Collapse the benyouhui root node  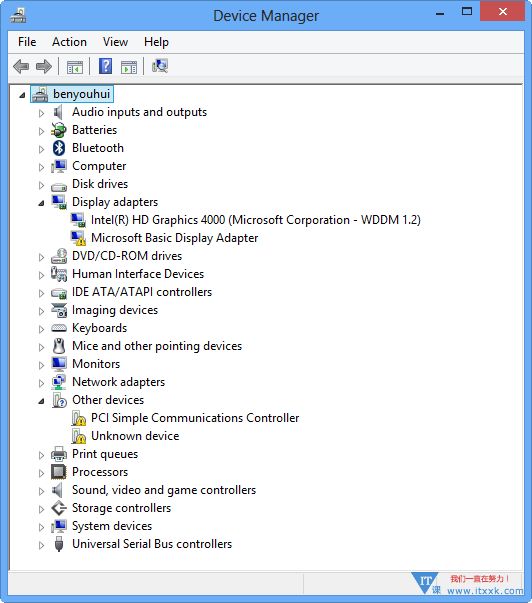click(x=22, y=95)
